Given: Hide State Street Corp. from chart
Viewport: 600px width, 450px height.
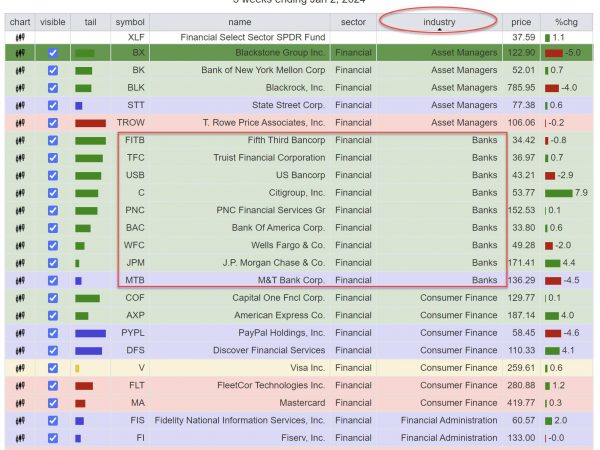Looking at the screenshot, I should [x=53, y=105].
